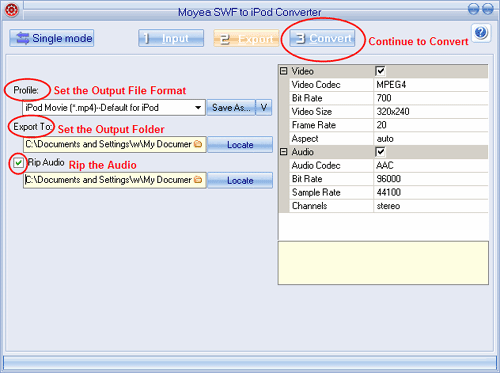Go to step 1 Input tab
The width and height of the screenshot is (500, 373).
click(x=171, y=38)
